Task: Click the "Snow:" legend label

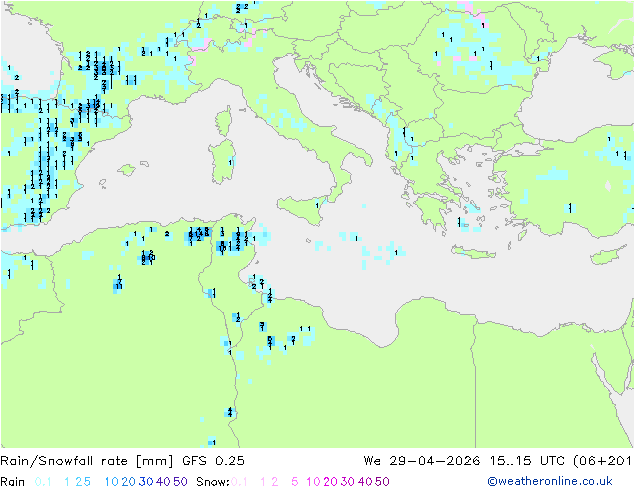Action: coord(213,482)
